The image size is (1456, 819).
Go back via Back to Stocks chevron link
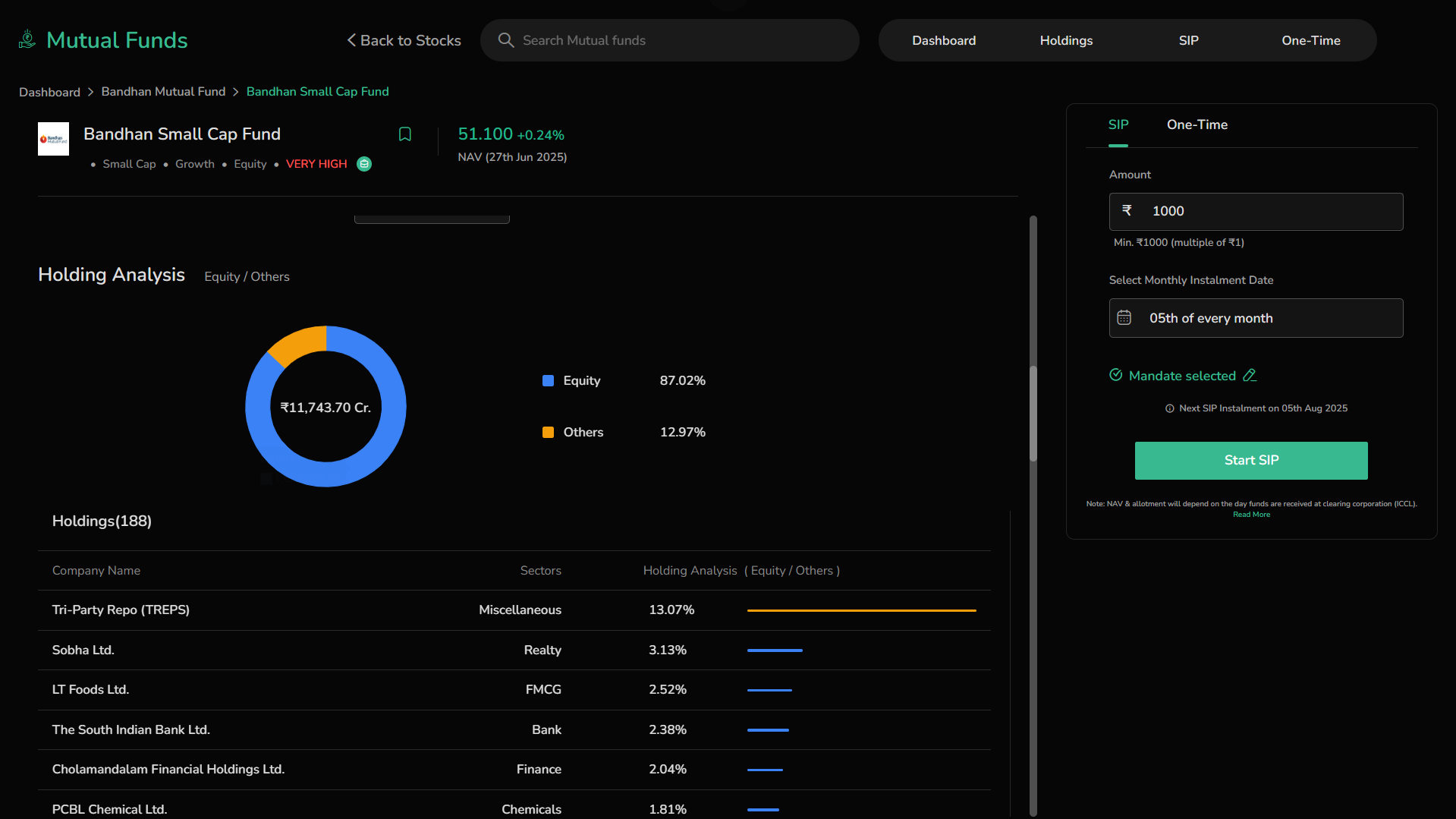pos(404,40)
